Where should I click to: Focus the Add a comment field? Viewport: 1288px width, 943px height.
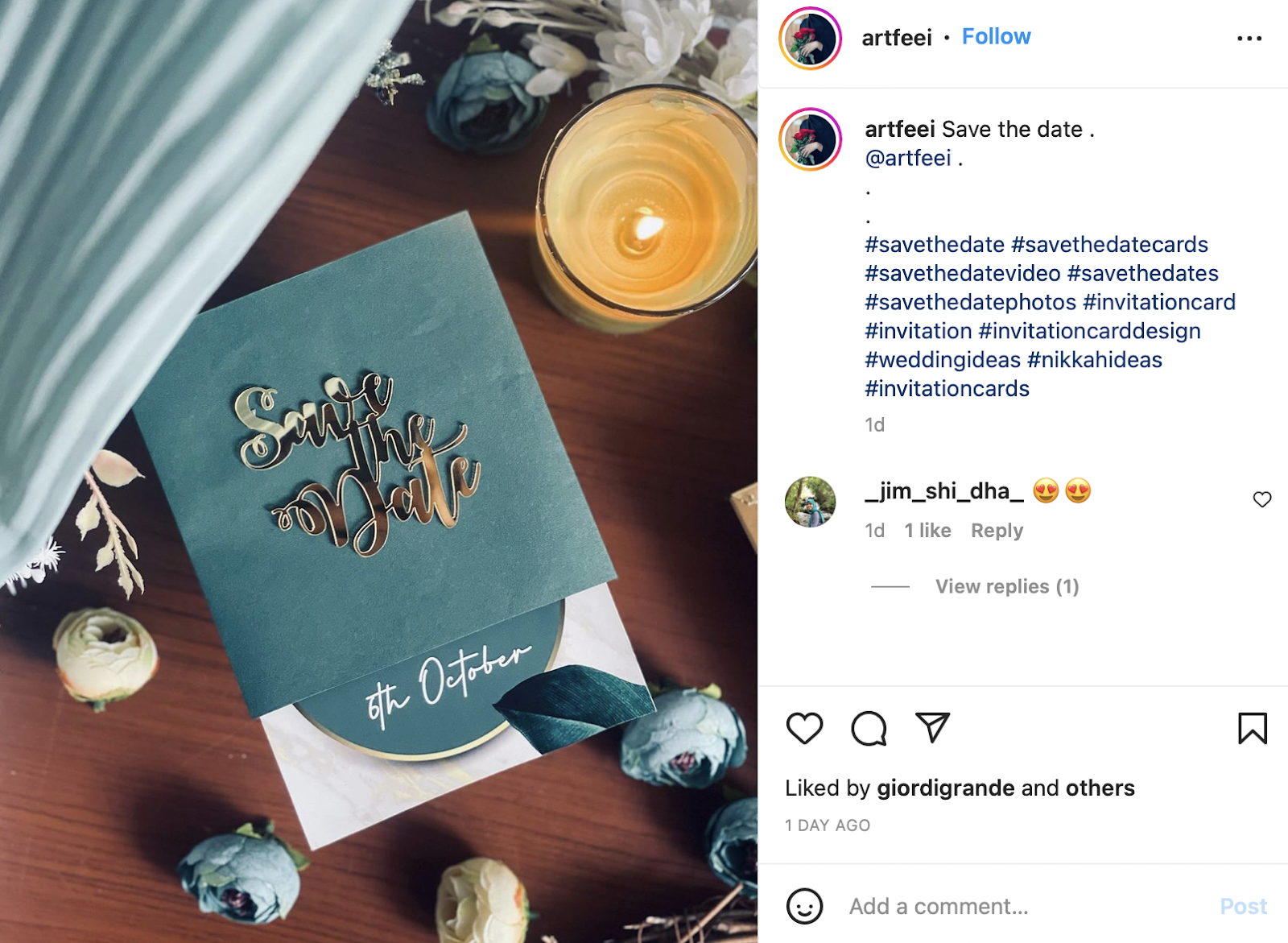pyautogui.click(x=1022, y=906)
